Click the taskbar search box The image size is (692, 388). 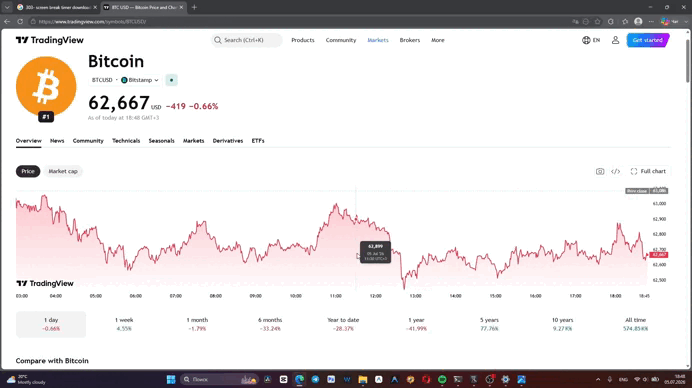coord(219,379)
